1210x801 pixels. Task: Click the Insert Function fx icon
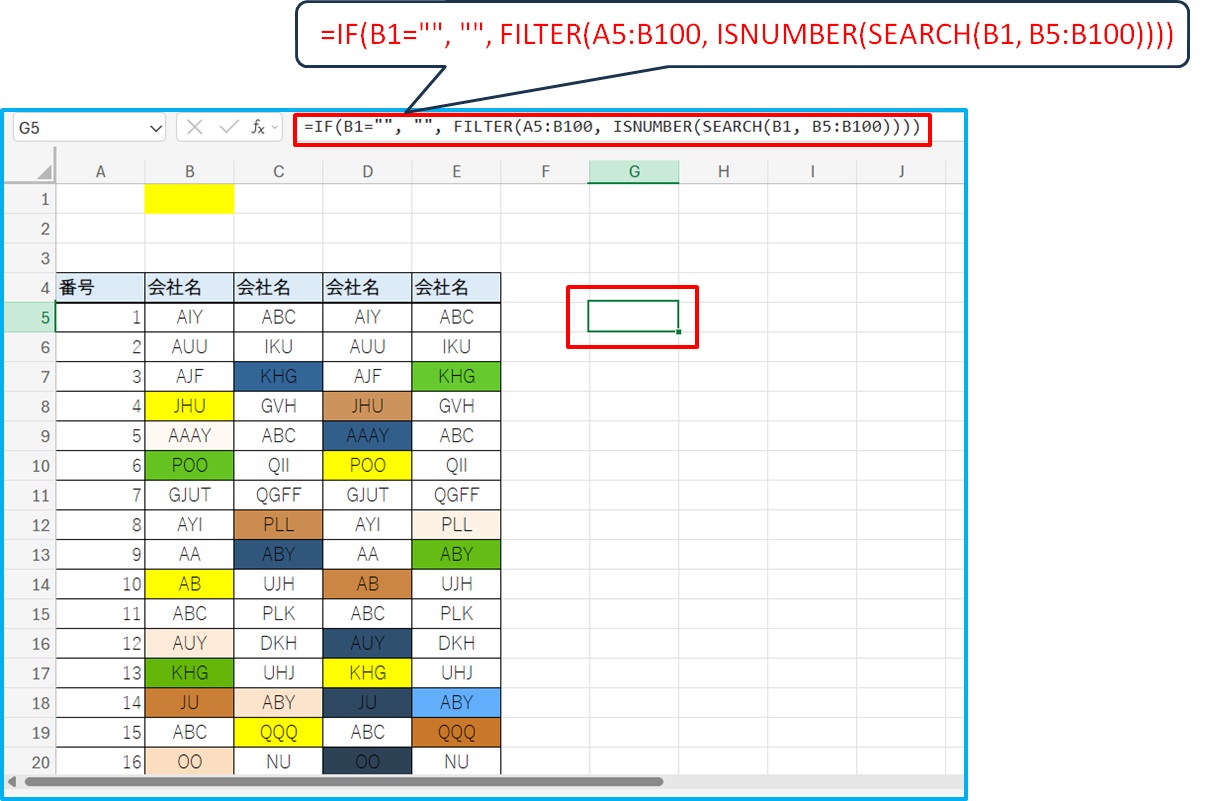pyautogui.click(x=258, y=127)
